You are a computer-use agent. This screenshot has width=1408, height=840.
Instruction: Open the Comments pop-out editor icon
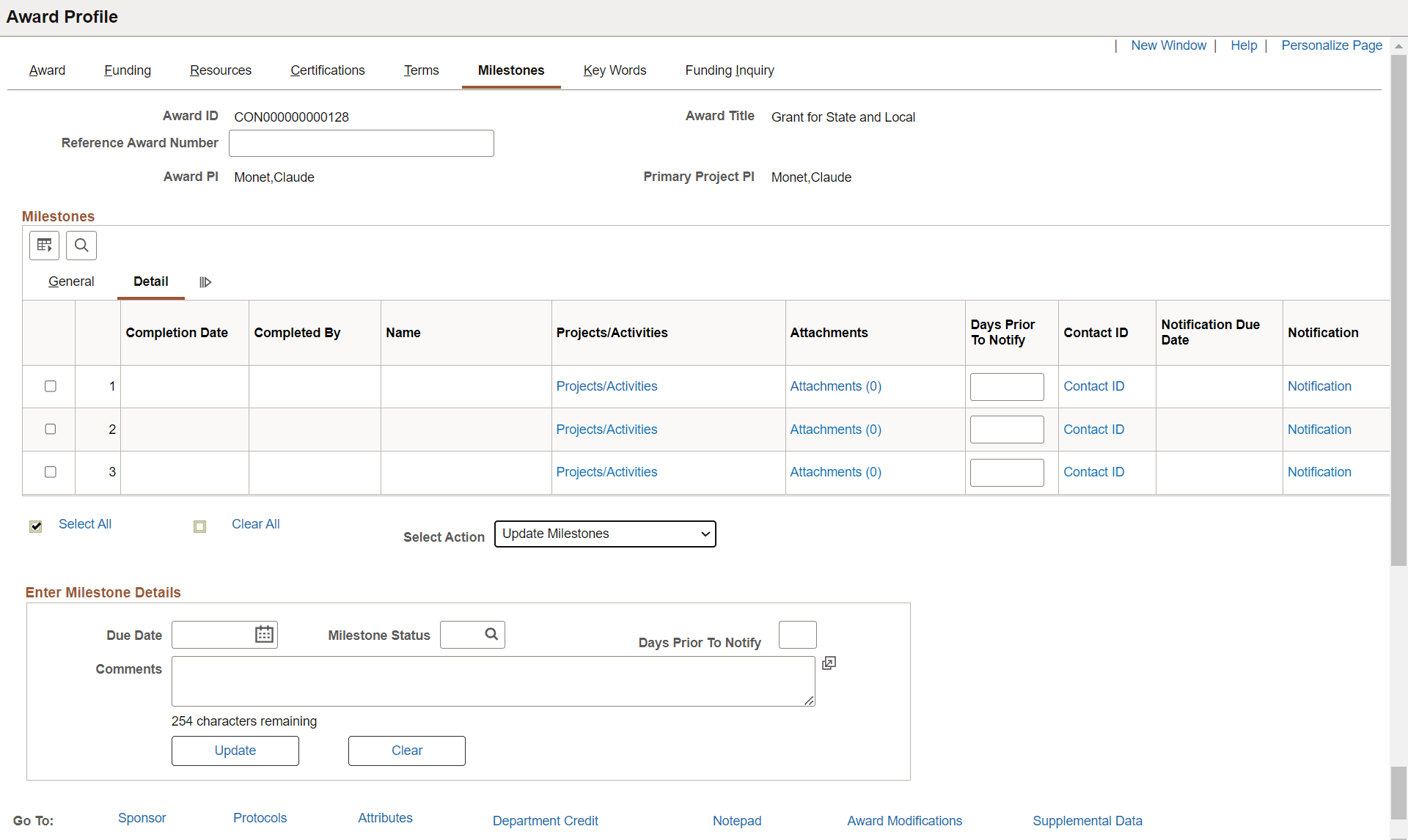click(829, 663)
